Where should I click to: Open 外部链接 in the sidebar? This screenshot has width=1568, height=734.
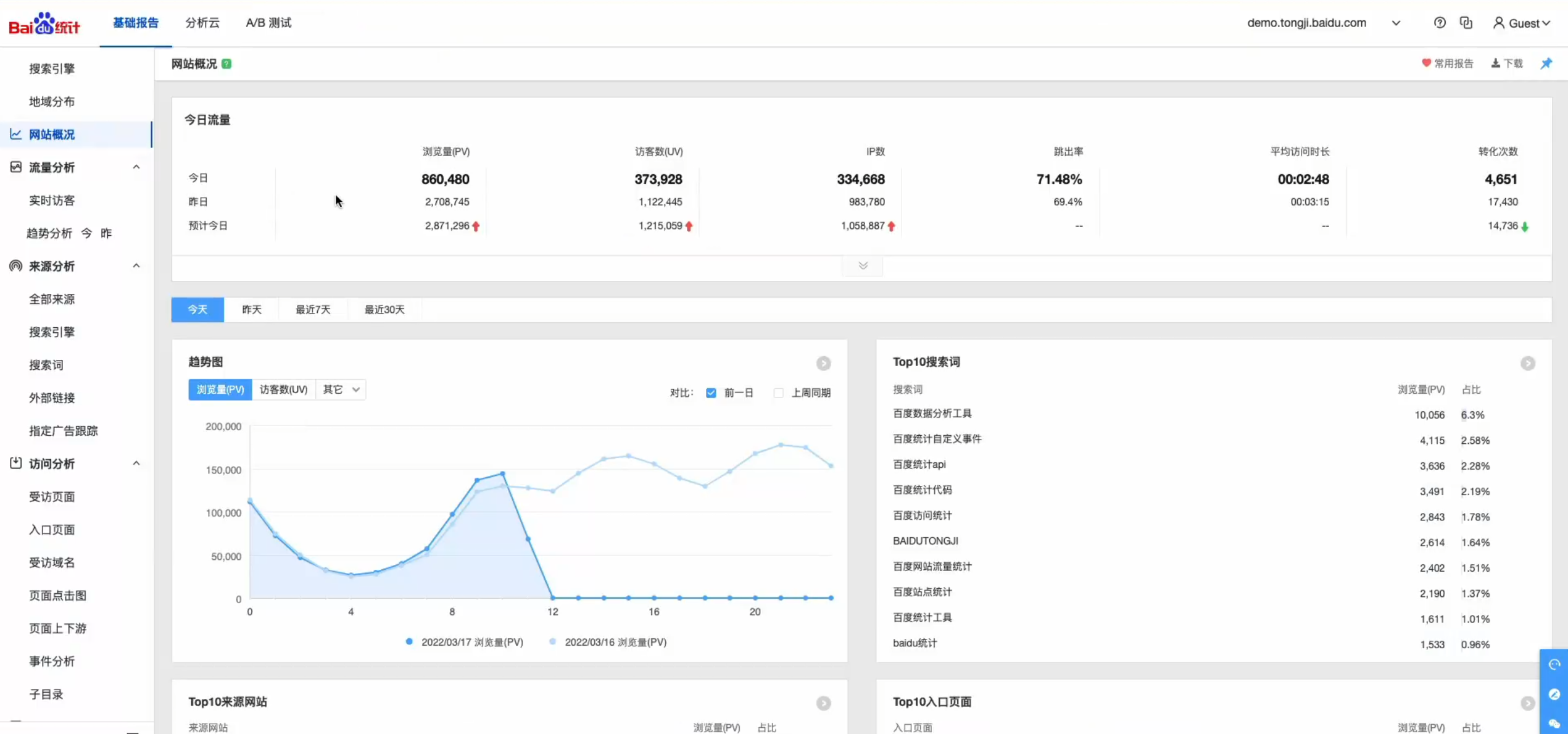tap(52, 398)
